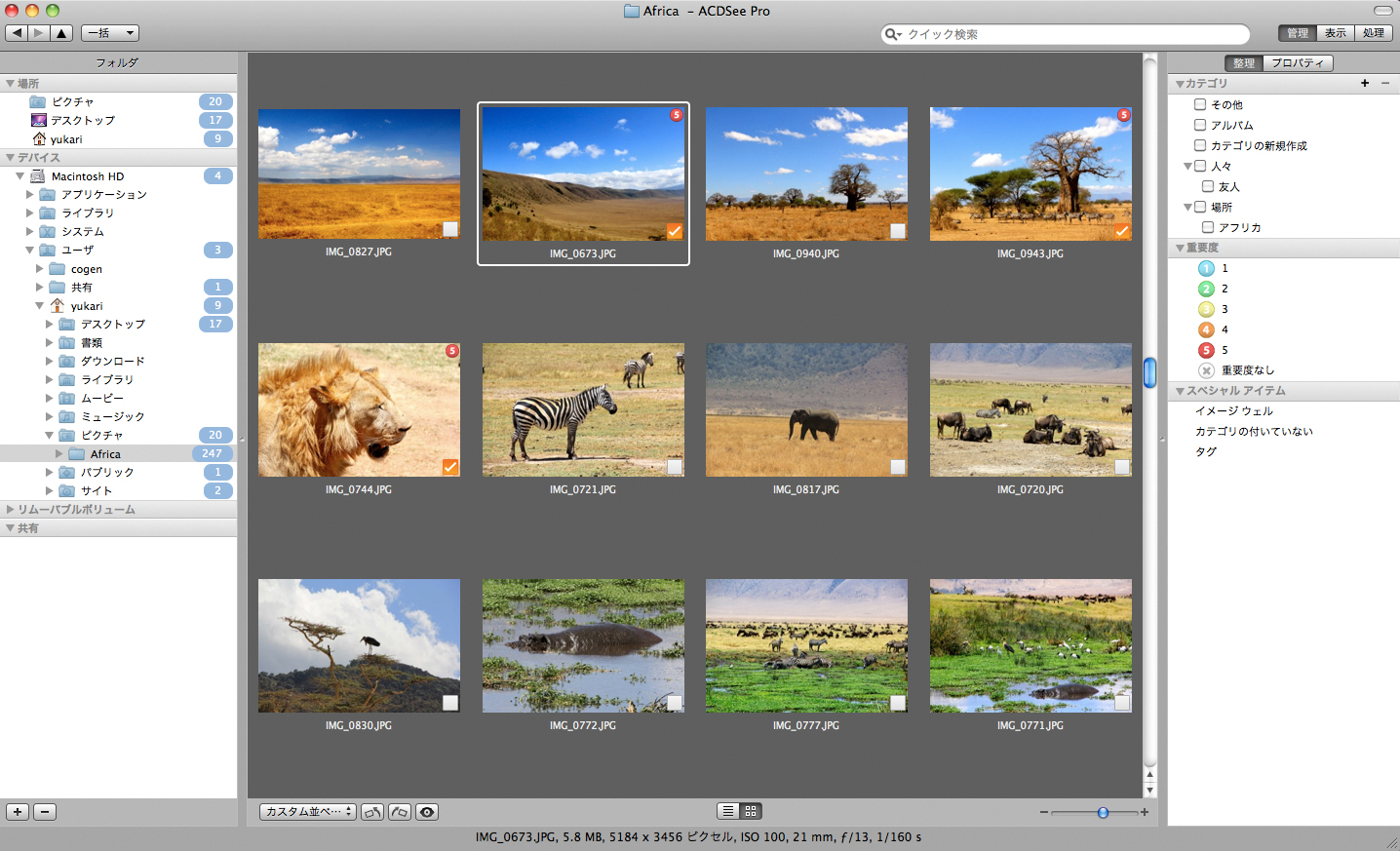Click the zoom-in plus beside thumbnail slider
This screenshot has height=851, width=1400.
click(1145, 812)
